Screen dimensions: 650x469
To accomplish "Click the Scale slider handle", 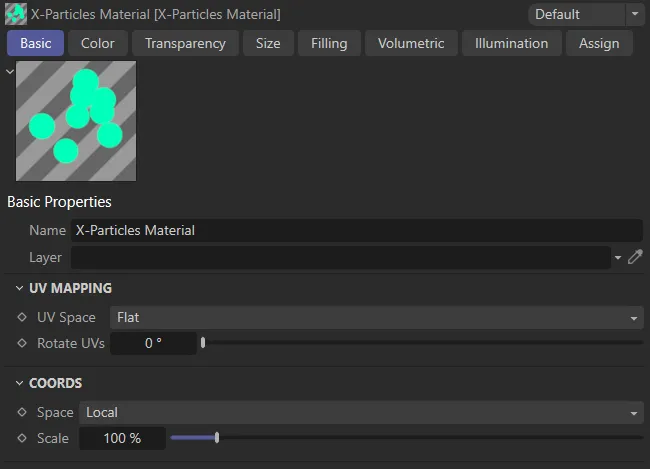I will click(x=217, y=438).
